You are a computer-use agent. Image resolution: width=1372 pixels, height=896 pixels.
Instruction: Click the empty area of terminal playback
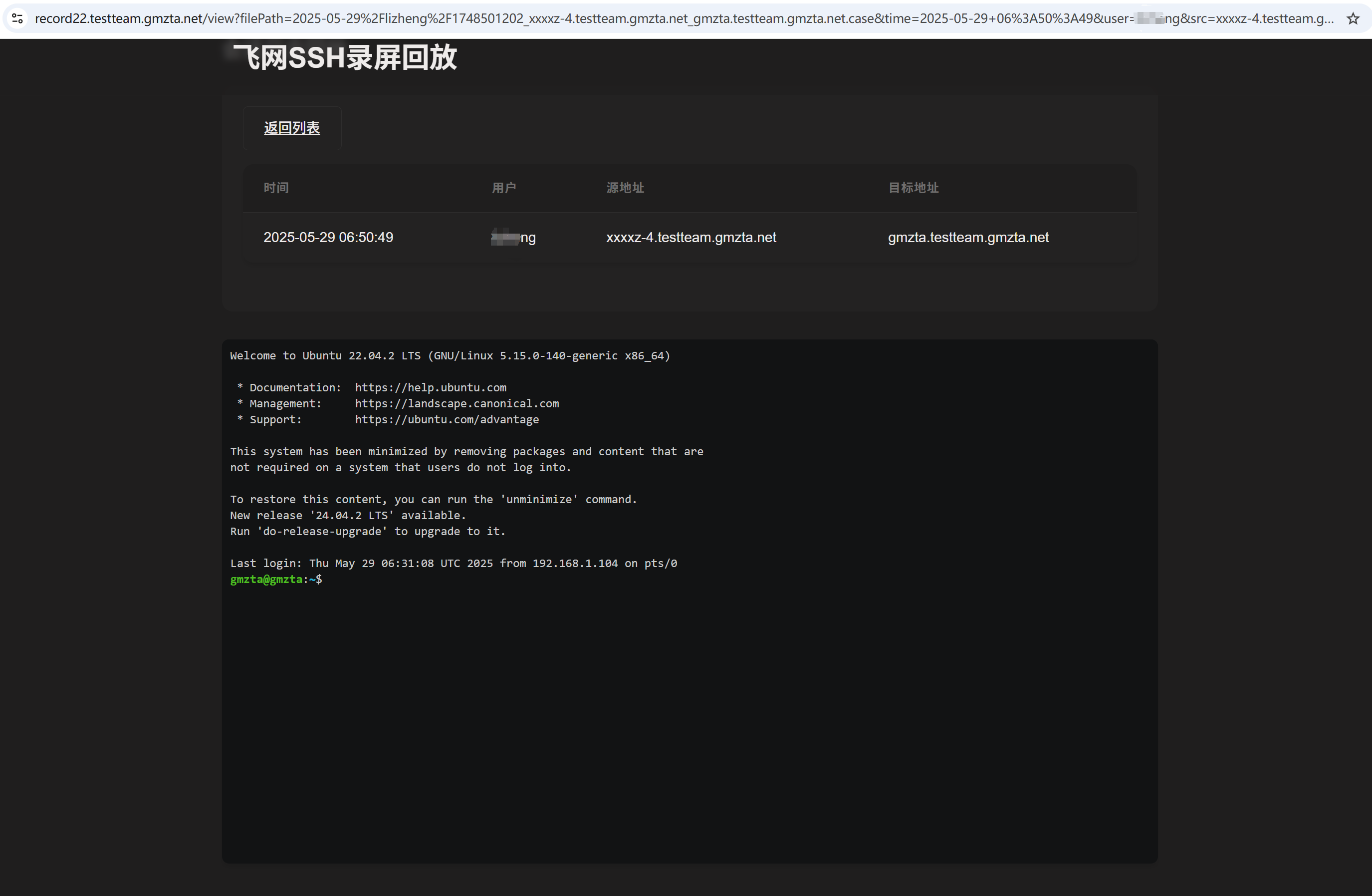[689, 721]
